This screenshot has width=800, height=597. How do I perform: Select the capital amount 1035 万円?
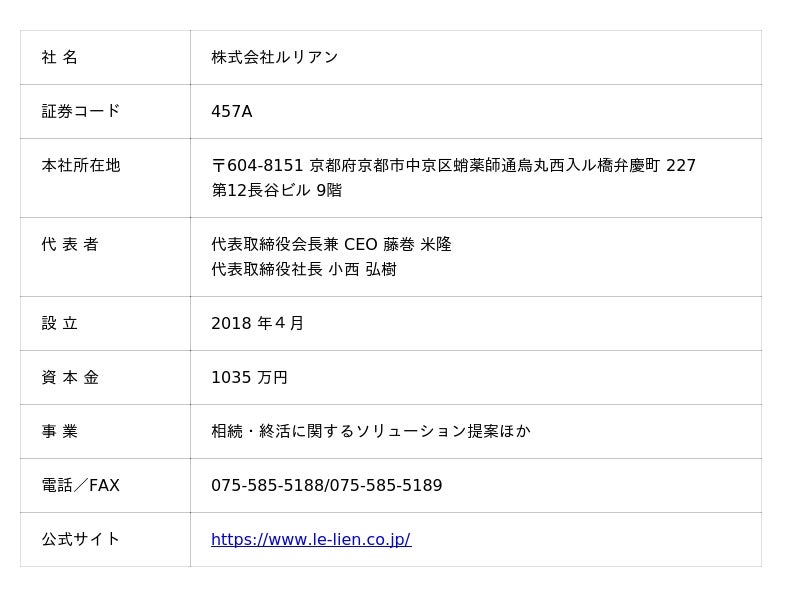click(x=249, y=378)
